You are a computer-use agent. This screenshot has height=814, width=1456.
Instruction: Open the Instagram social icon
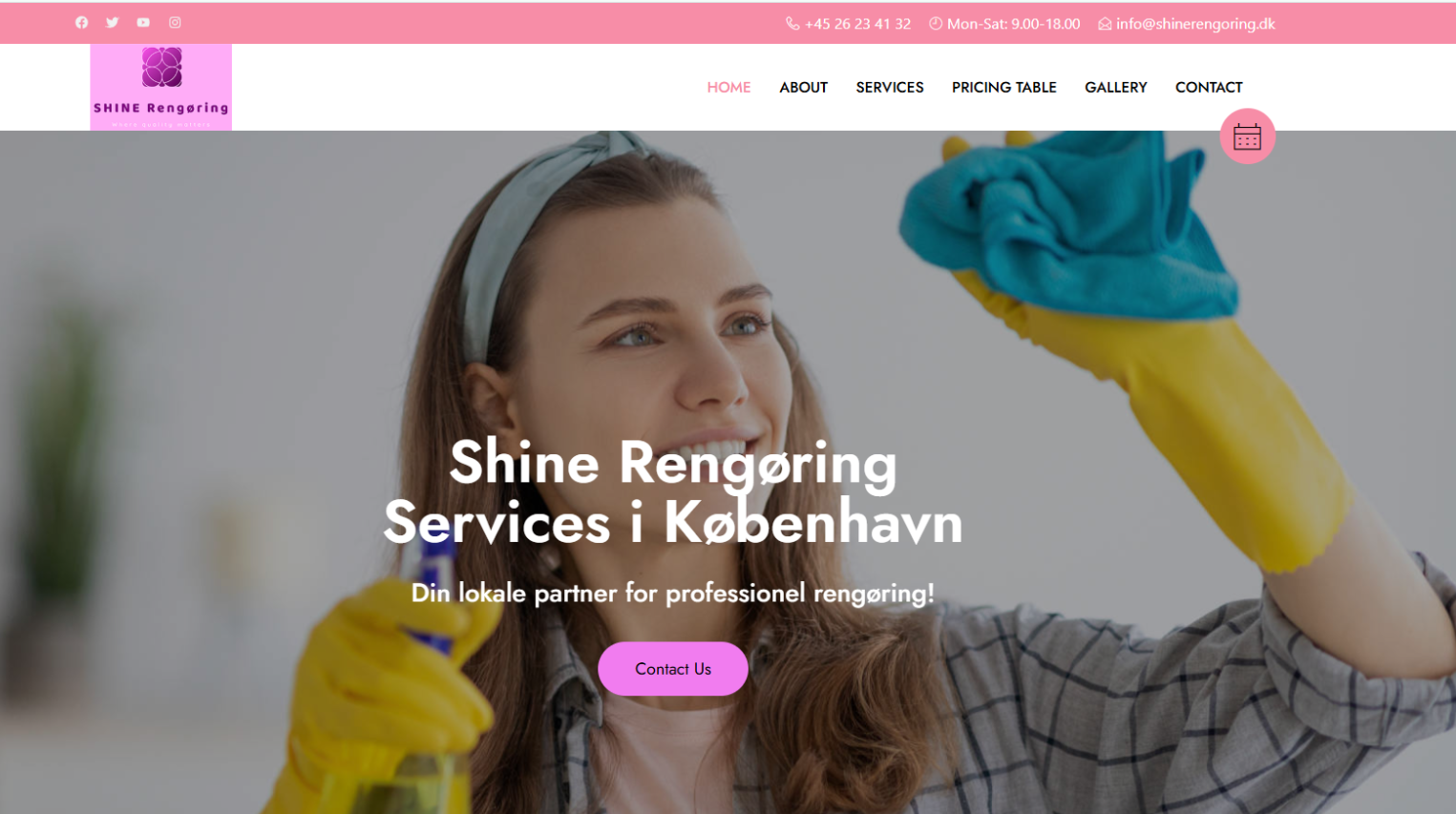coord(175,22)
